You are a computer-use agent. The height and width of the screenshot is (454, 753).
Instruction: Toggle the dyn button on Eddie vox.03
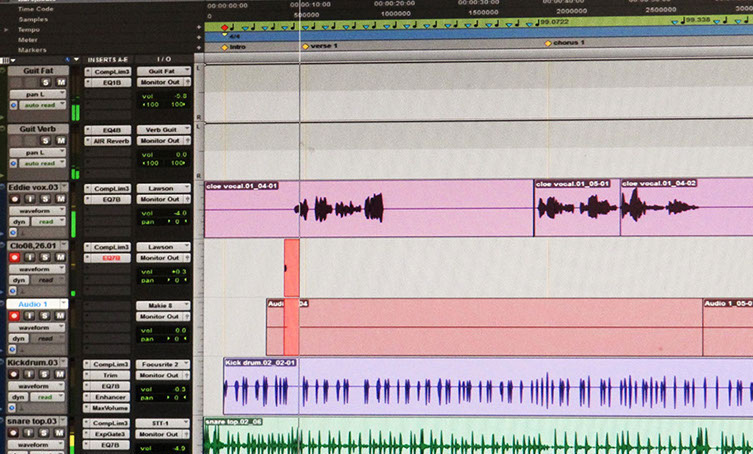[17, 221]
